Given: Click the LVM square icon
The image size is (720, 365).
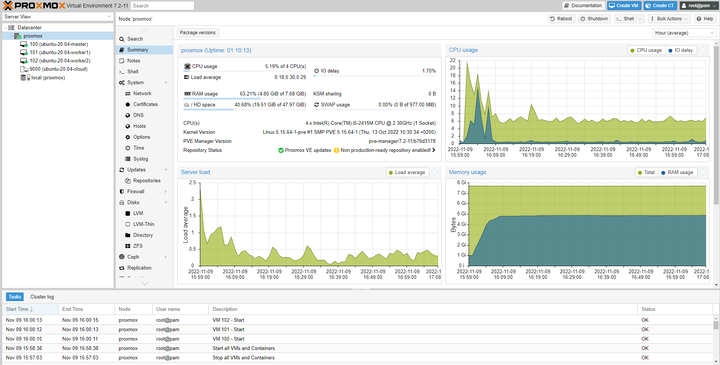Looking at the screenshot, I should (128, 213).
